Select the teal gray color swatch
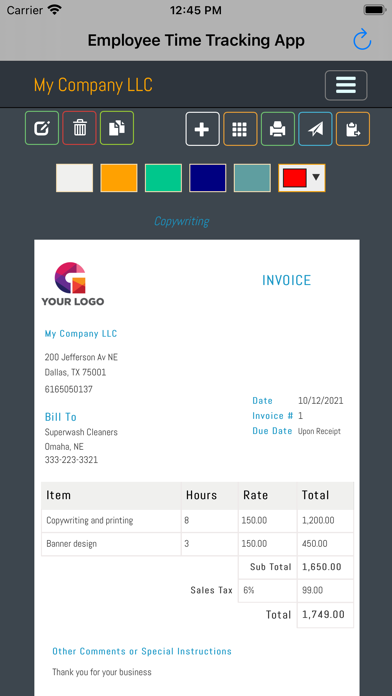Image resolution: width=392 pixels, height=696 pixels. 252,178
